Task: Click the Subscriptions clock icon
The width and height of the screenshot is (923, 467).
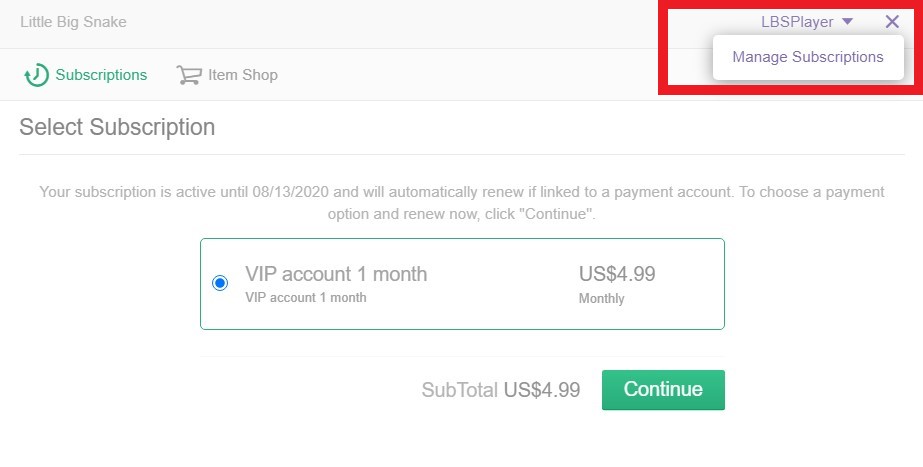Action: coord(37,75)
